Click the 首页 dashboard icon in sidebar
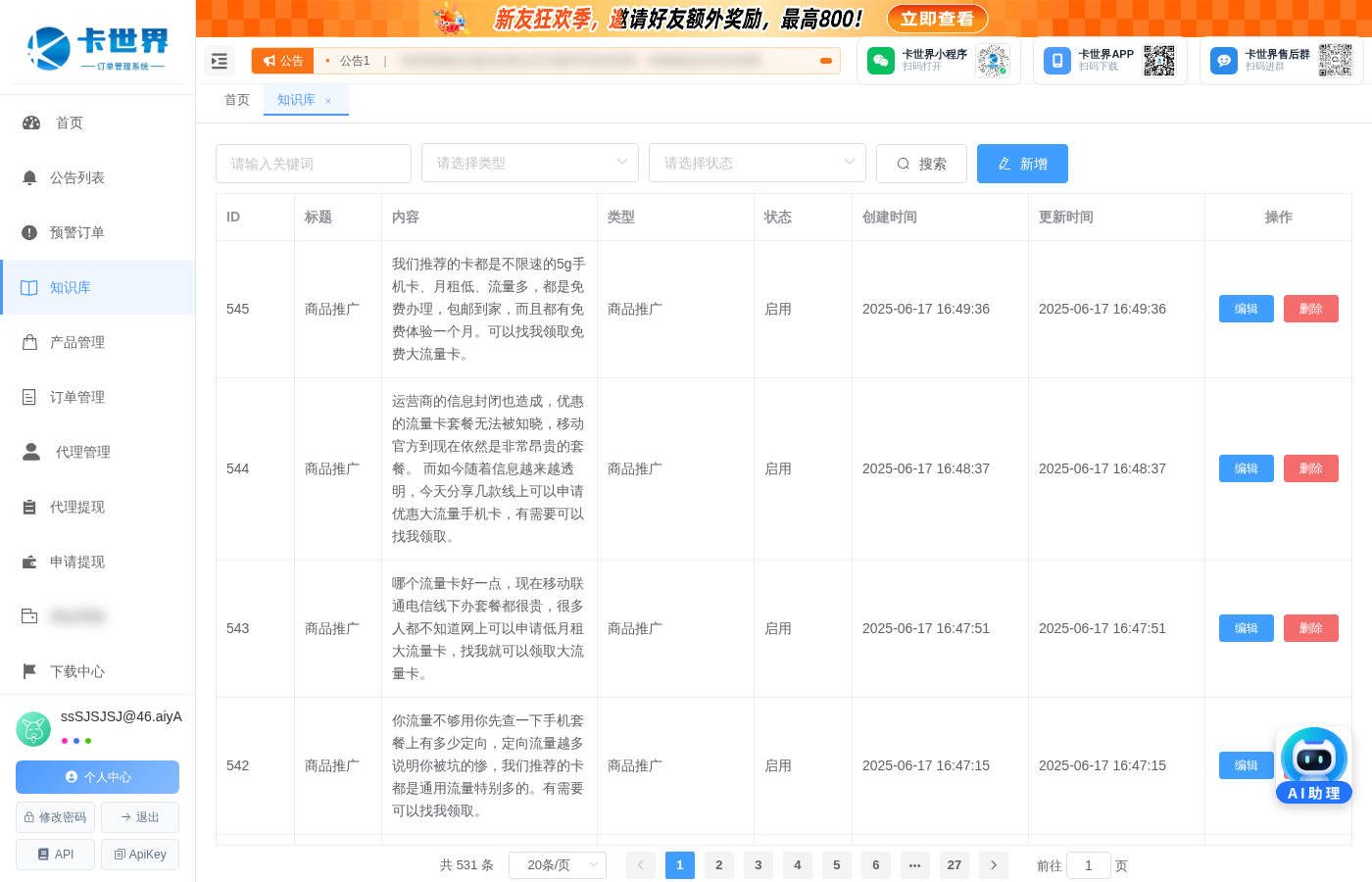The height and width of the screenshot is (882, 1372). click(31, 122)
